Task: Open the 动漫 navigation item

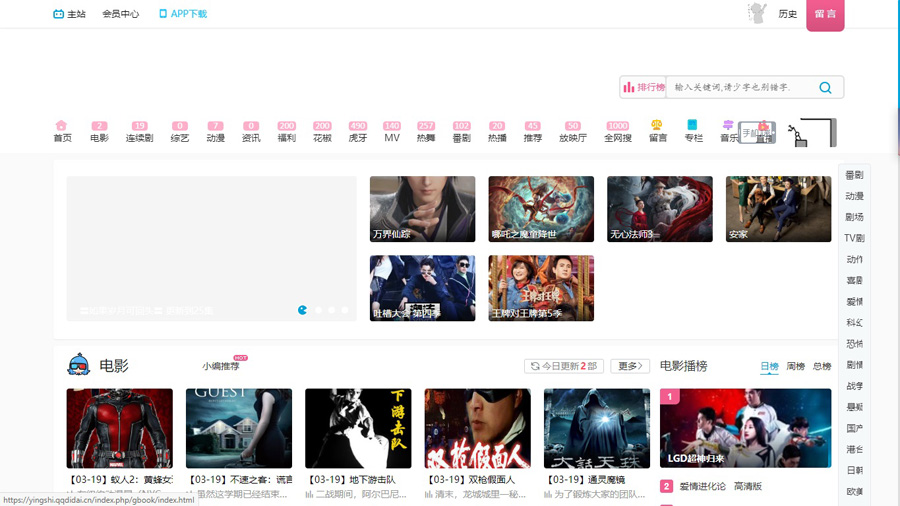Action: tap(215, 132)
